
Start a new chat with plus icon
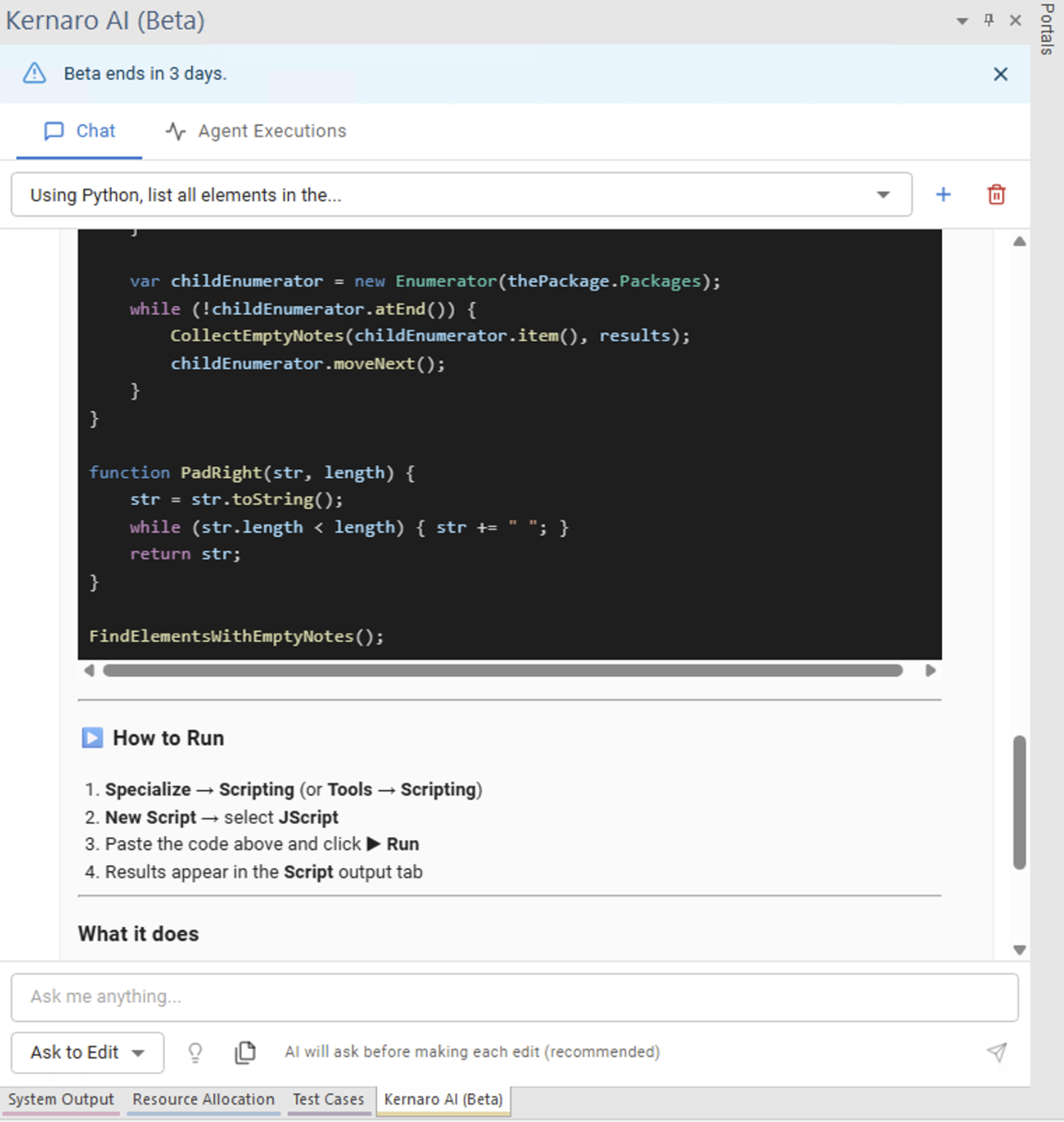tap(943, 194)
